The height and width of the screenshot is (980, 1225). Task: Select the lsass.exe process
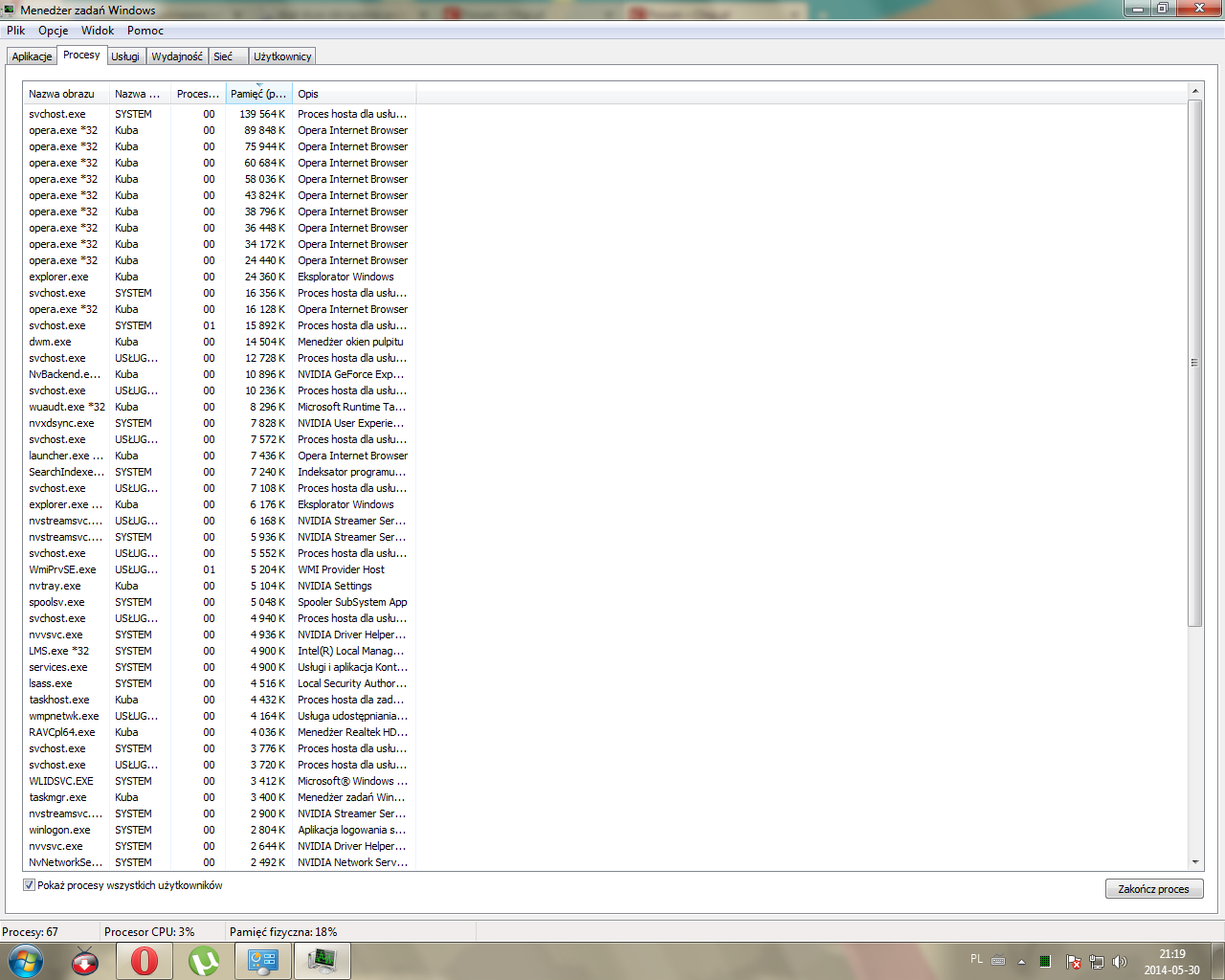tap(220, 683)
